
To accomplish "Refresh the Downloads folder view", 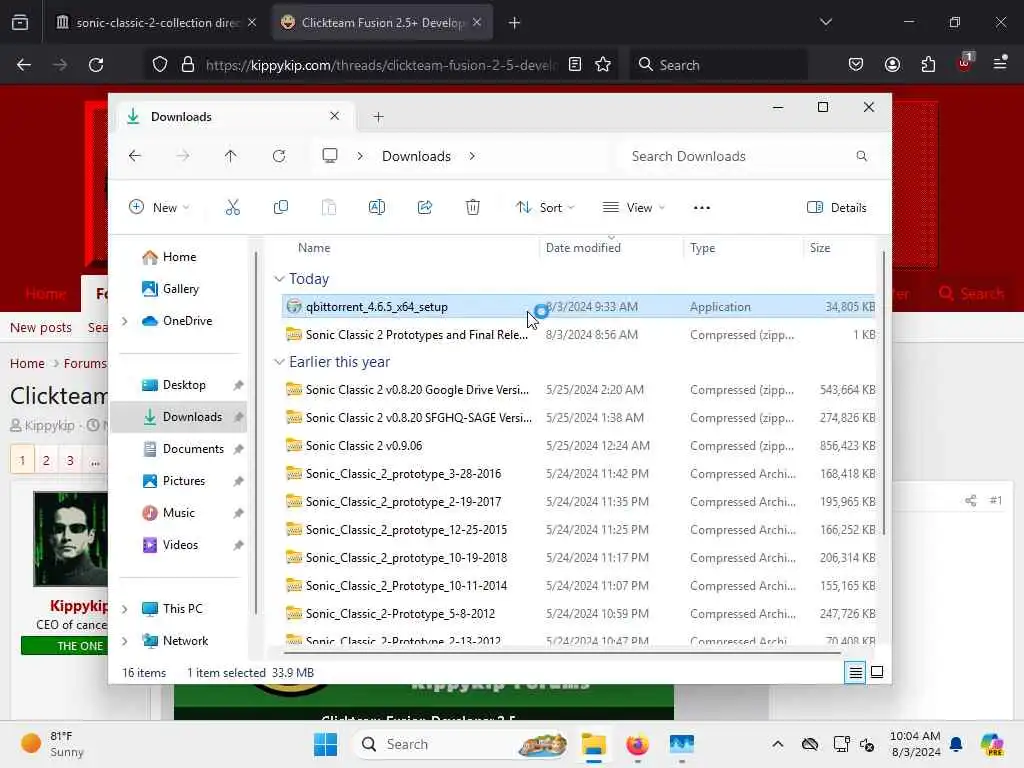I will click(279, 156).
